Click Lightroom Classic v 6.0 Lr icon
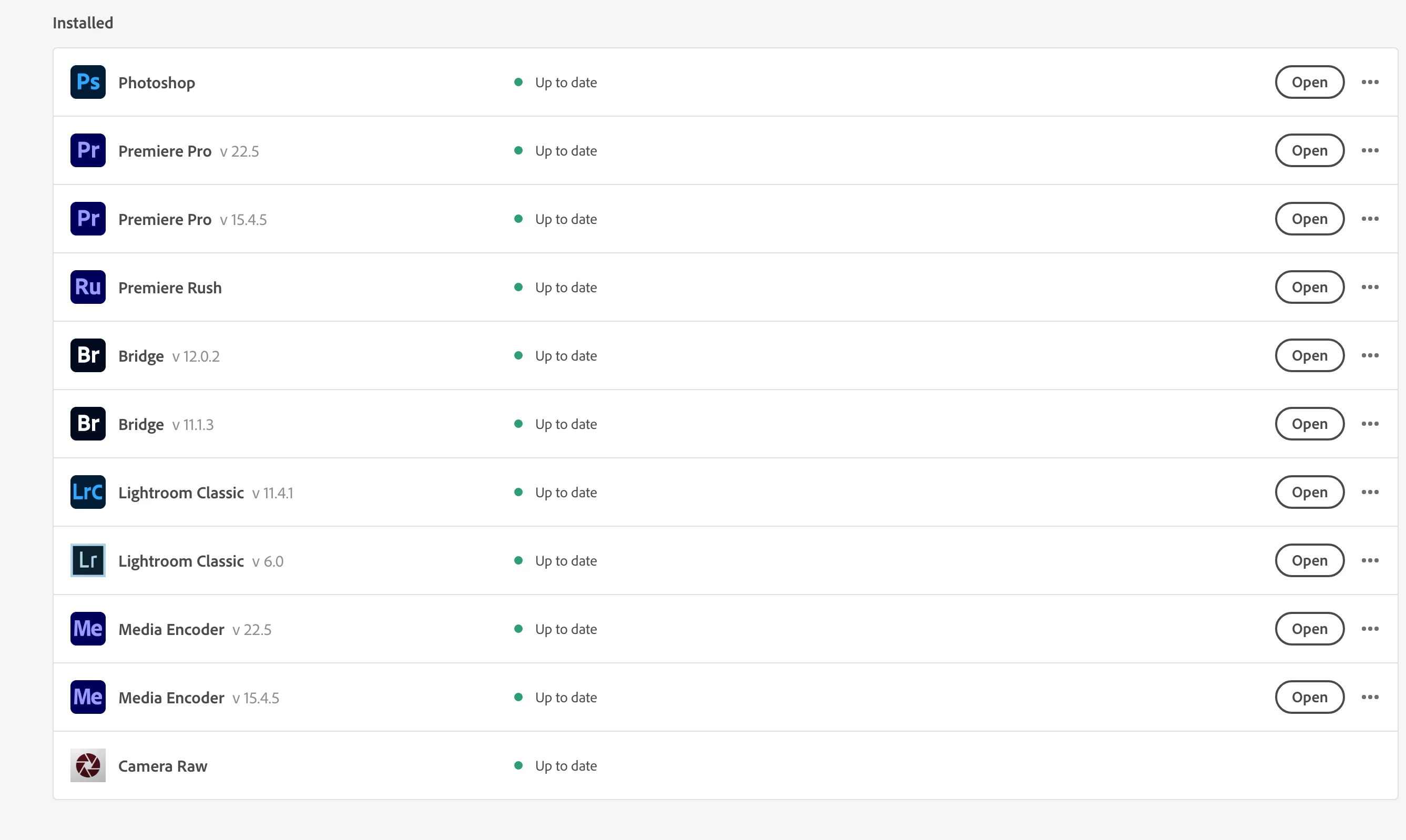The width and height of the screenshot is (1406, 840). (x=88, y=560)
